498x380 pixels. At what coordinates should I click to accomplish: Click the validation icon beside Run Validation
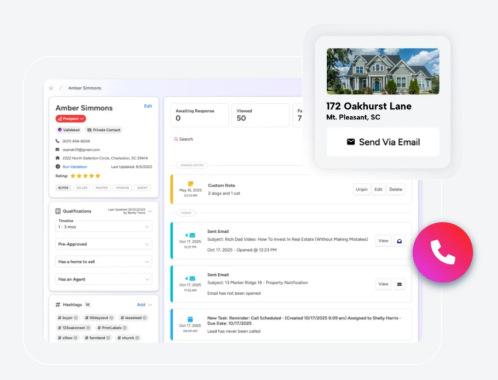[57, 167]
